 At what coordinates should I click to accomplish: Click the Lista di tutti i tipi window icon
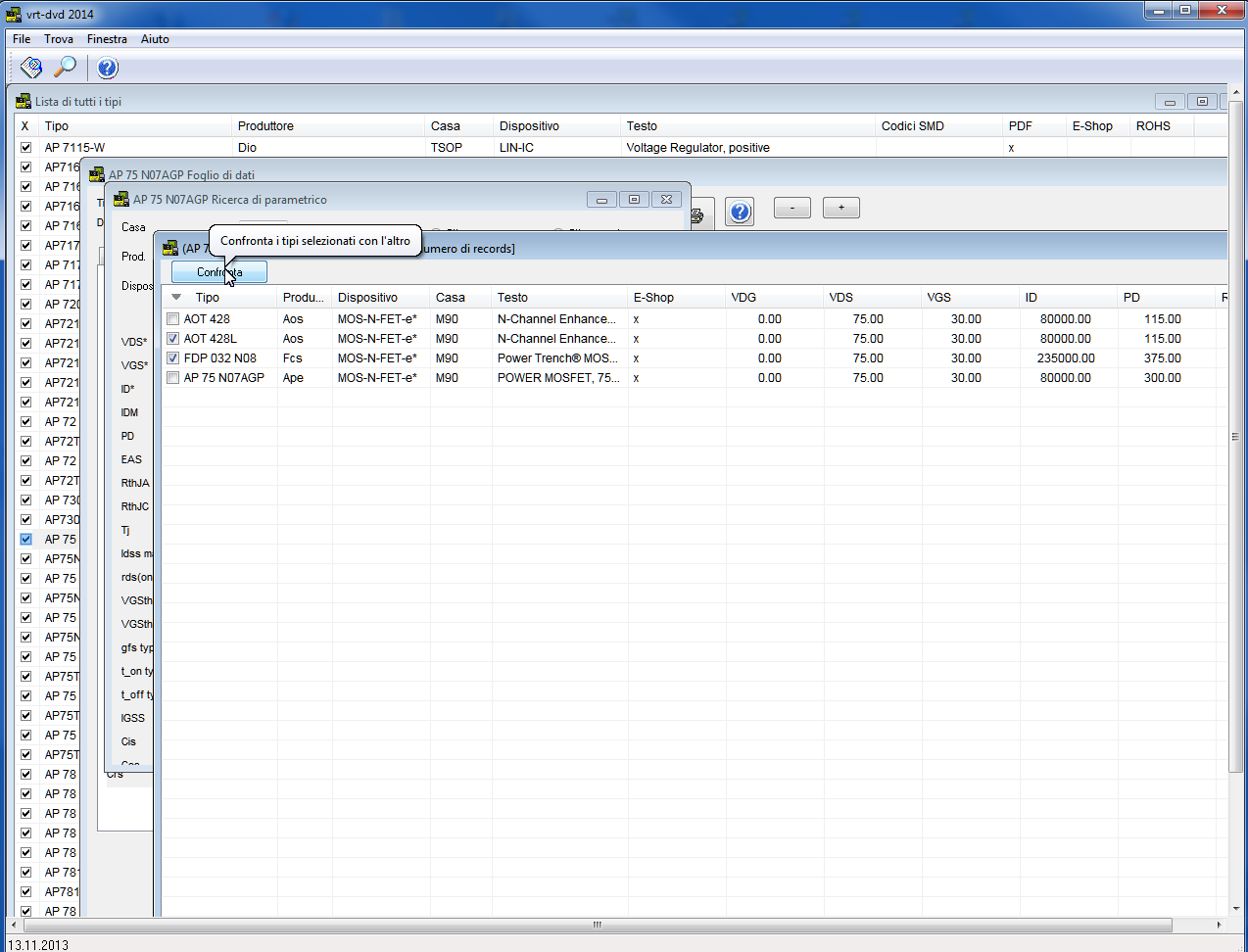coord(24,102)
